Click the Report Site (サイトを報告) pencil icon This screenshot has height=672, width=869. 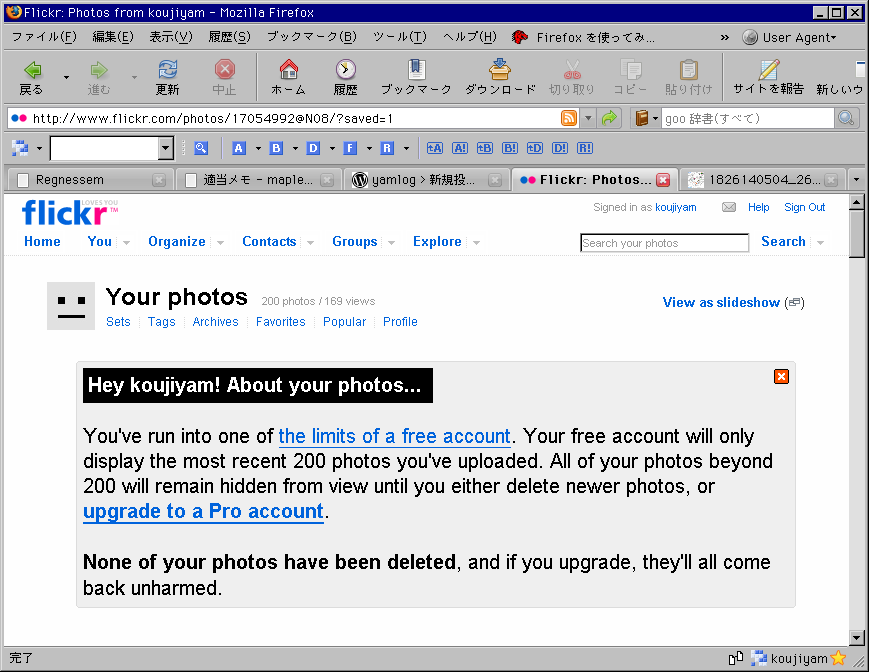[769, 70]
